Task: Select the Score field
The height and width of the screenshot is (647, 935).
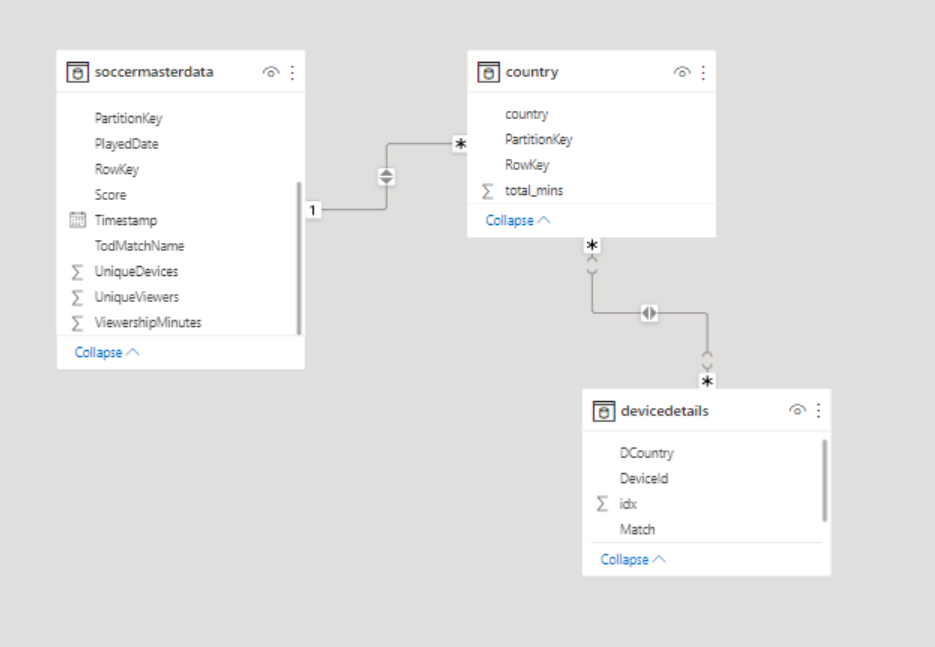Action: click(110, 195)
